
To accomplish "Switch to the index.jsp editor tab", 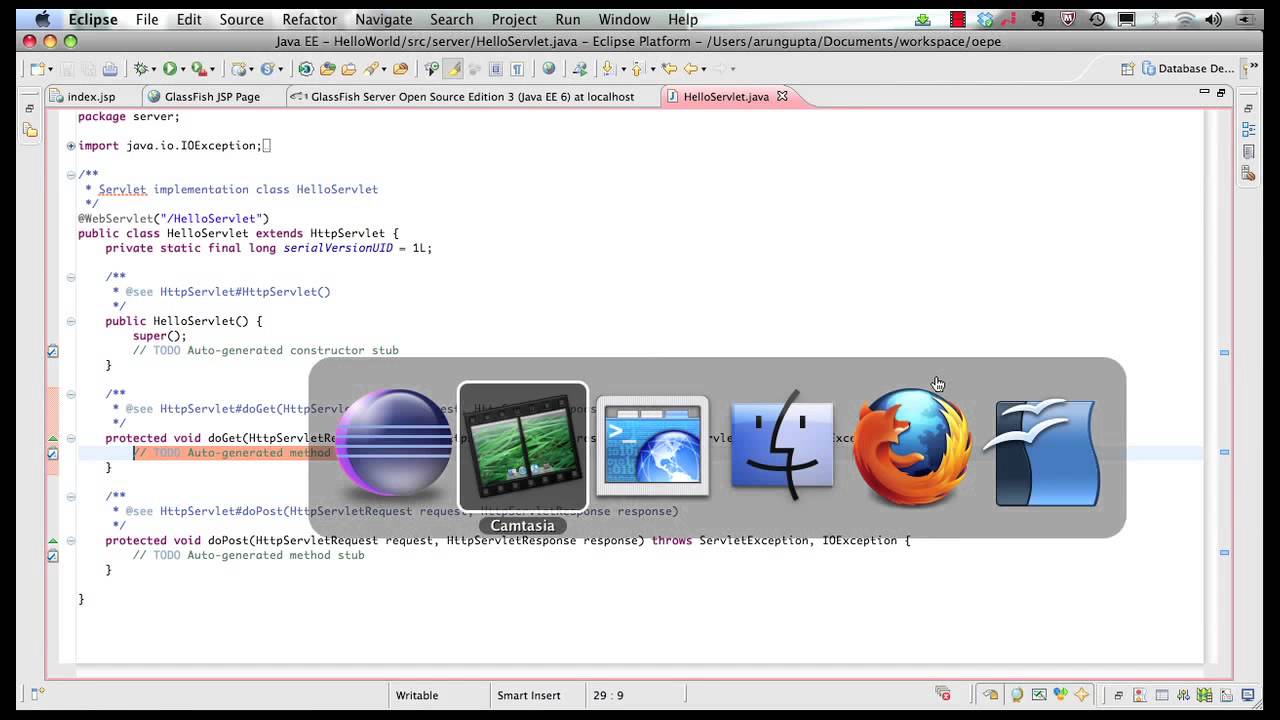I will click(x=90, y=97).
